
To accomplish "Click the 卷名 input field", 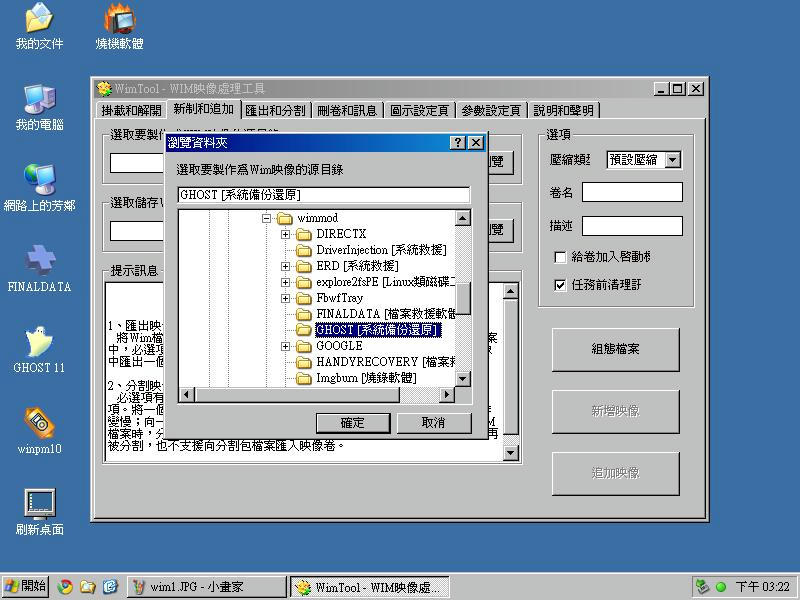I will [632, 192].
